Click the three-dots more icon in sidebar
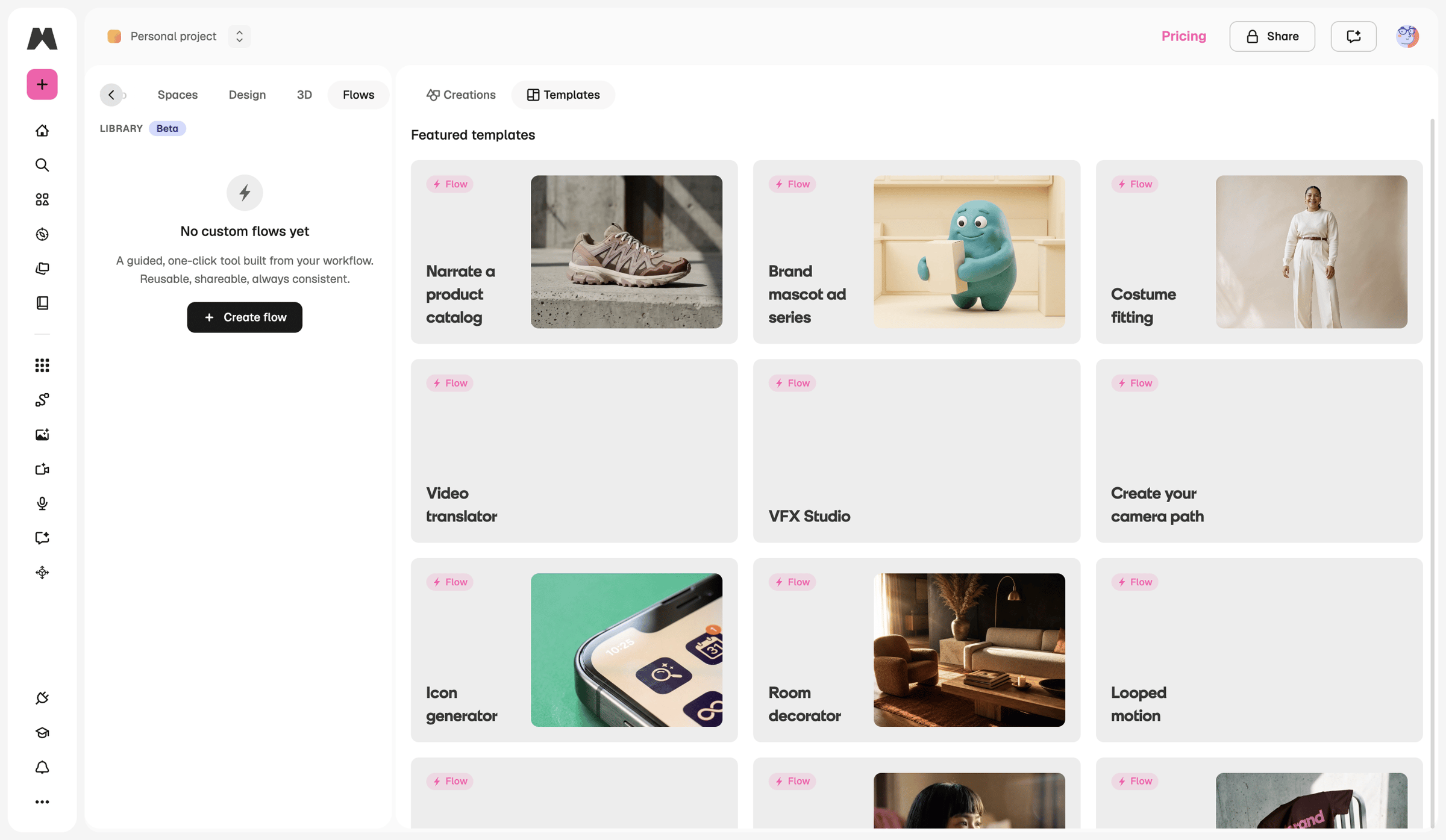The height and width of the screenshot is (840, 1446). (x=42, y=802)
